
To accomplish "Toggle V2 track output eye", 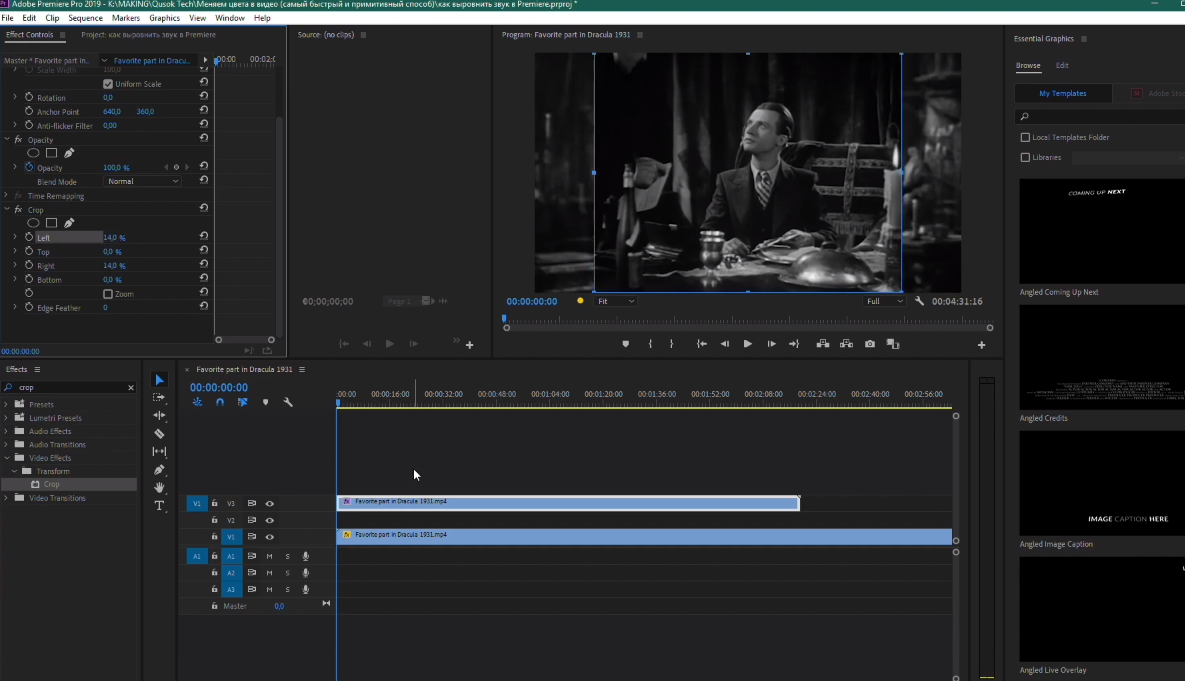I will click(270, 520).
